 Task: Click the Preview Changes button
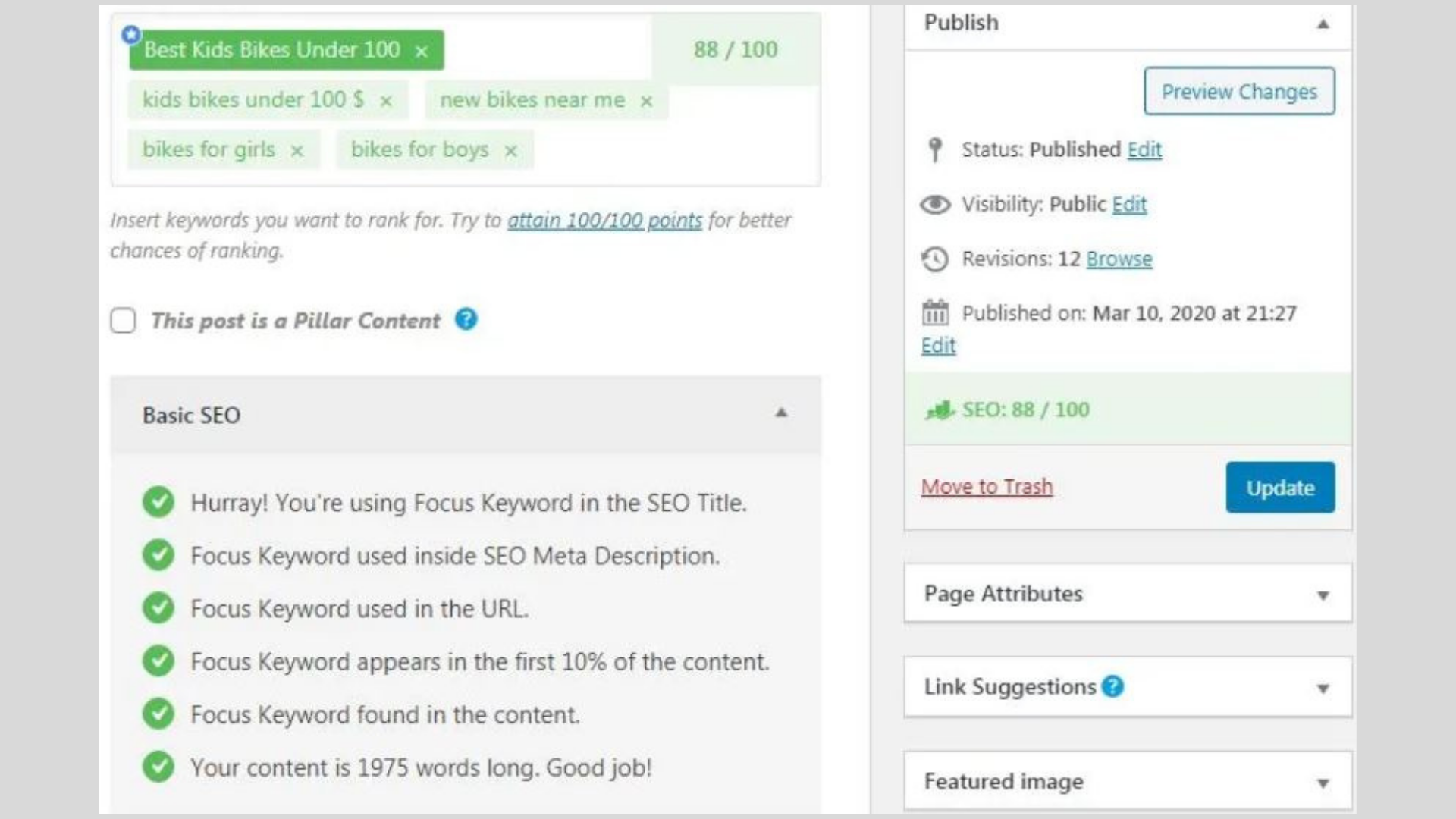(x=1239, y=92)
